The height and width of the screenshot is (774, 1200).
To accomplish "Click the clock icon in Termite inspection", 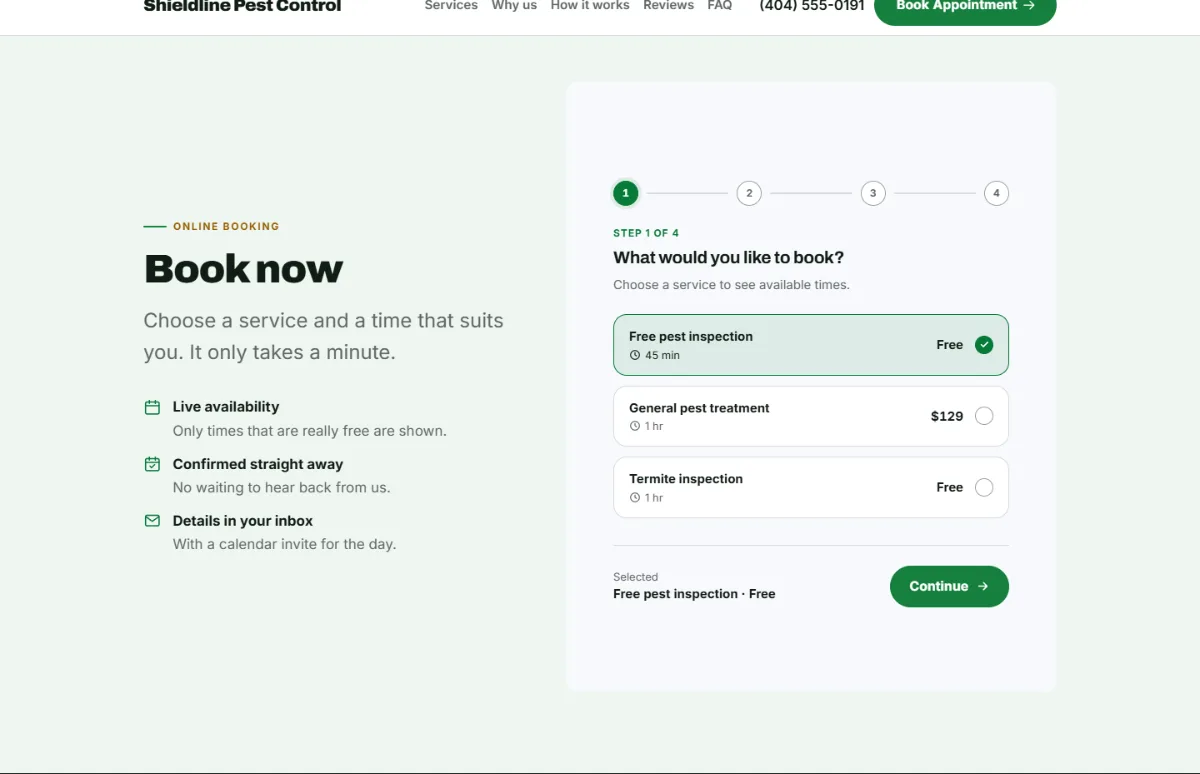I will [x=635, y=497].
